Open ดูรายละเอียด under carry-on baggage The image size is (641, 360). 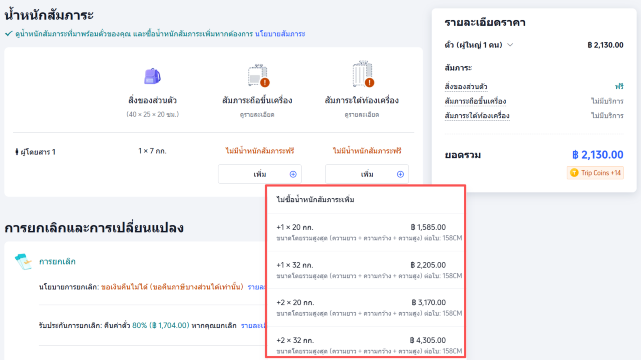[257, 115]
